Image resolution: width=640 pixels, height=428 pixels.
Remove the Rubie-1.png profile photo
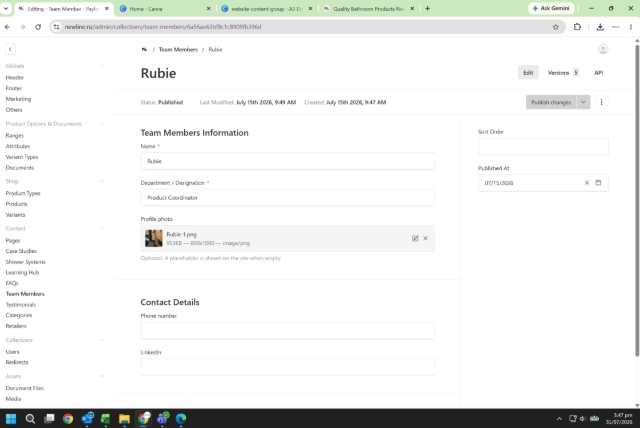tap(425, 238)
